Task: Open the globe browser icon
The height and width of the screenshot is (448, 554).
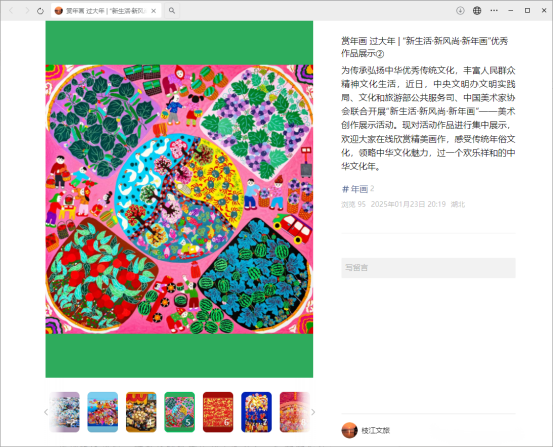Action: 477,11
